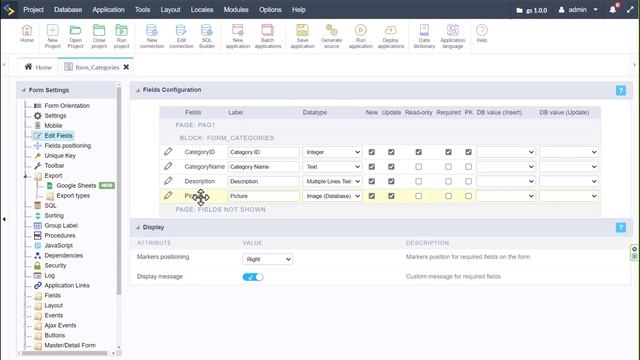640x360 pixels.
Task: Switch to the Home tab
Action: (x=38, y=67)
